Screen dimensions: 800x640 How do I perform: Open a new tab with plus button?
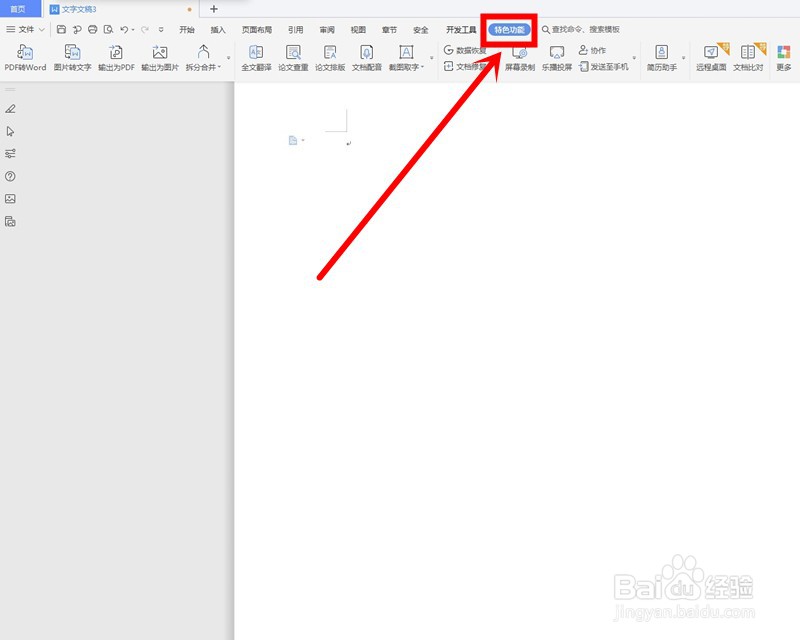(214, 9)
